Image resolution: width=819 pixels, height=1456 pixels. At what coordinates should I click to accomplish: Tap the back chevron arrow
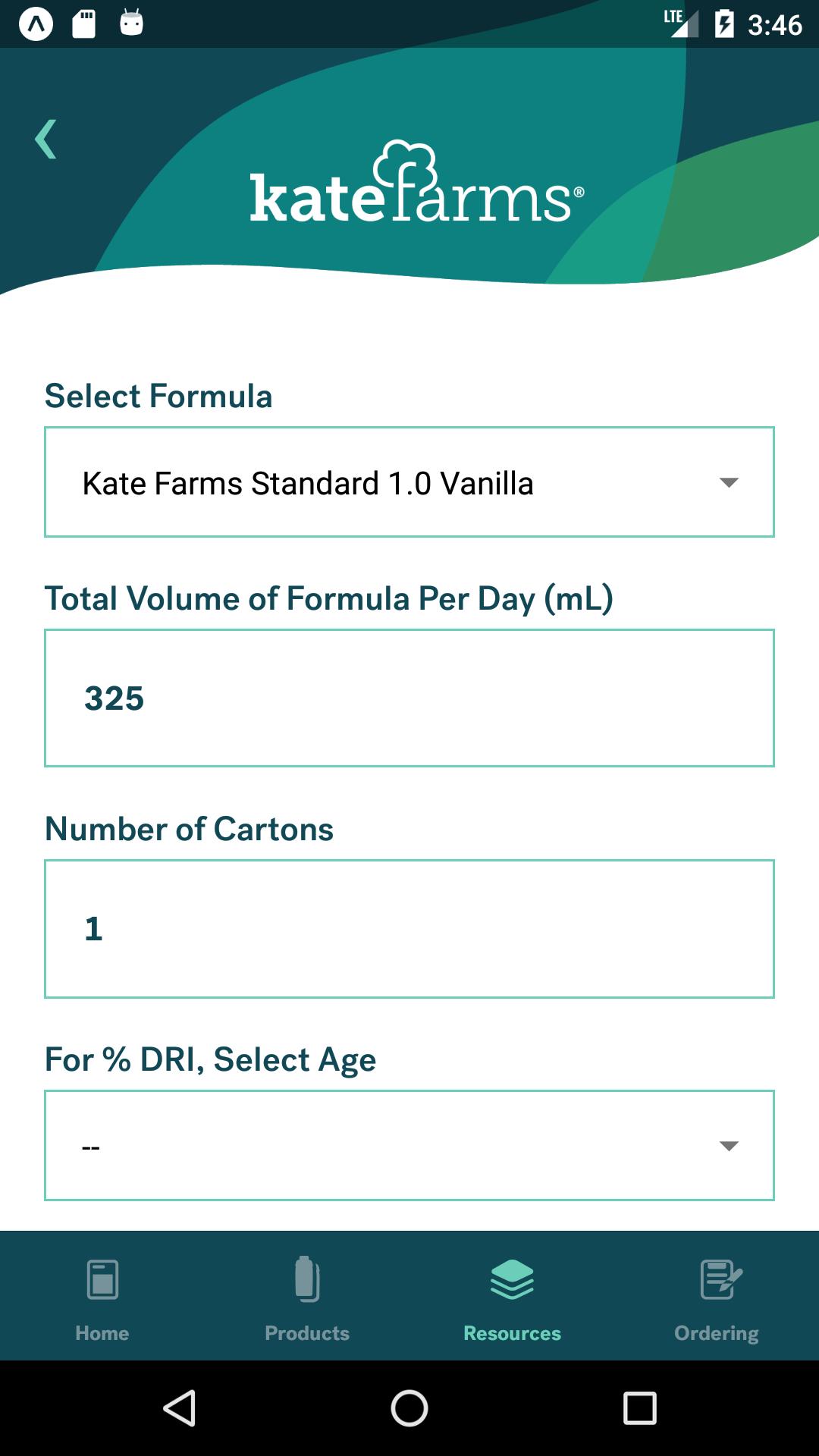coord(46,140)
